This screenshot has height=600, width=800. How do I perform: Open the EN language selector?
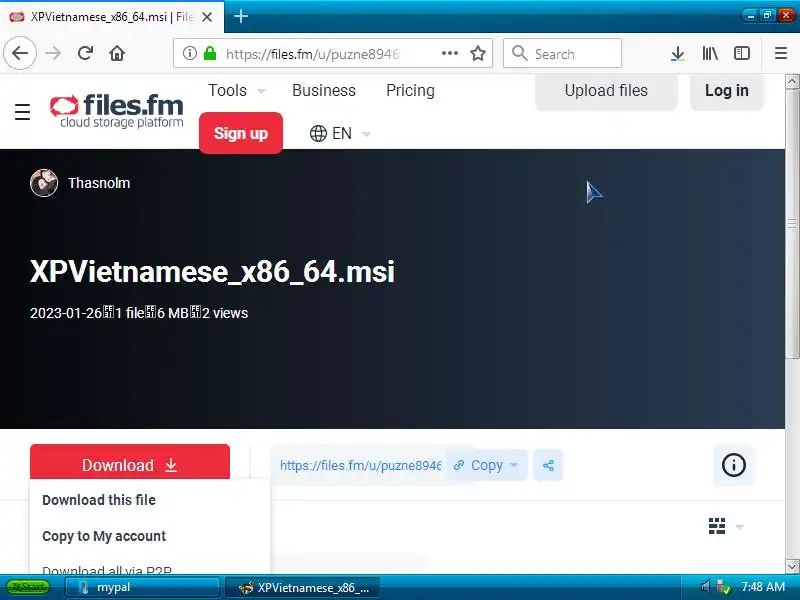(x=340, y=134)
